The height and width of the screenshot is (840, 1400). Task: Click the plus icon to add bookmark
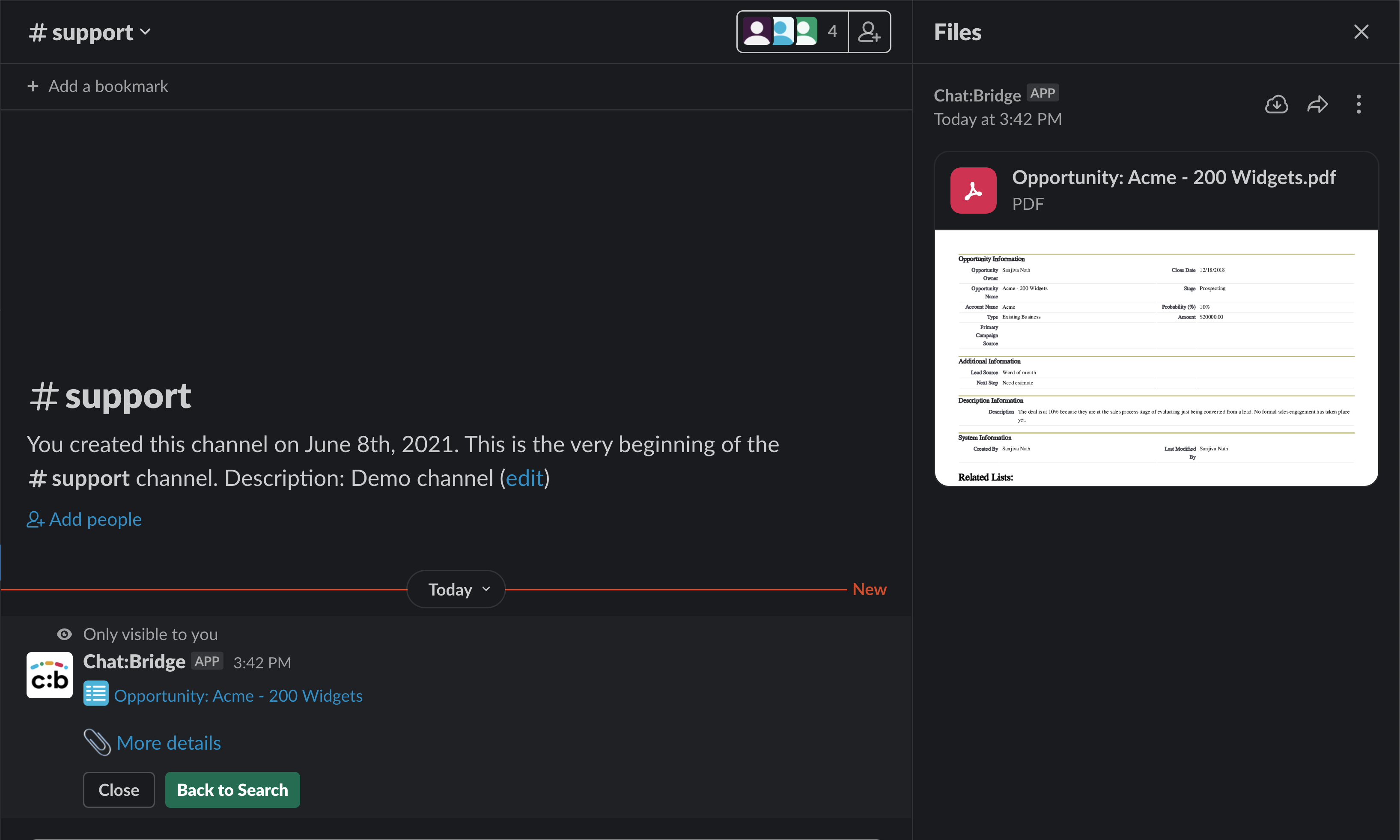point(33,86)
